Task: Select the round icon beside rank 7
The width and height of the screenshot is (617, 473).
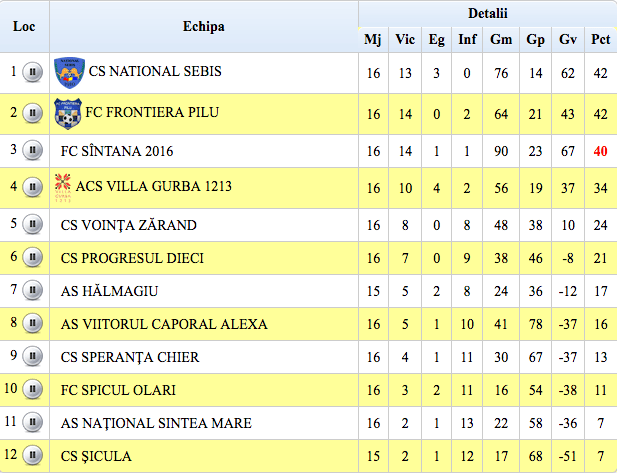Action: pyautogui.click(x=33, y=291)
